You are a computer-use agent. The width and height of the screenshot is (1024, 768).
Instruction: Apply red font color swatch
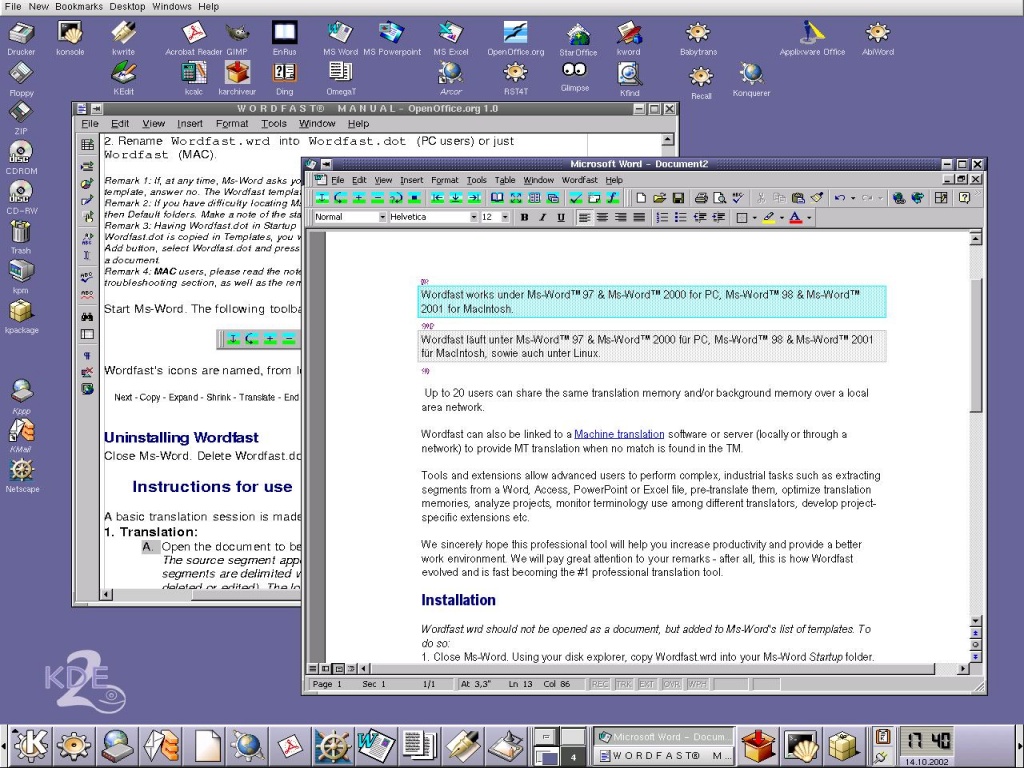[795, 217]
